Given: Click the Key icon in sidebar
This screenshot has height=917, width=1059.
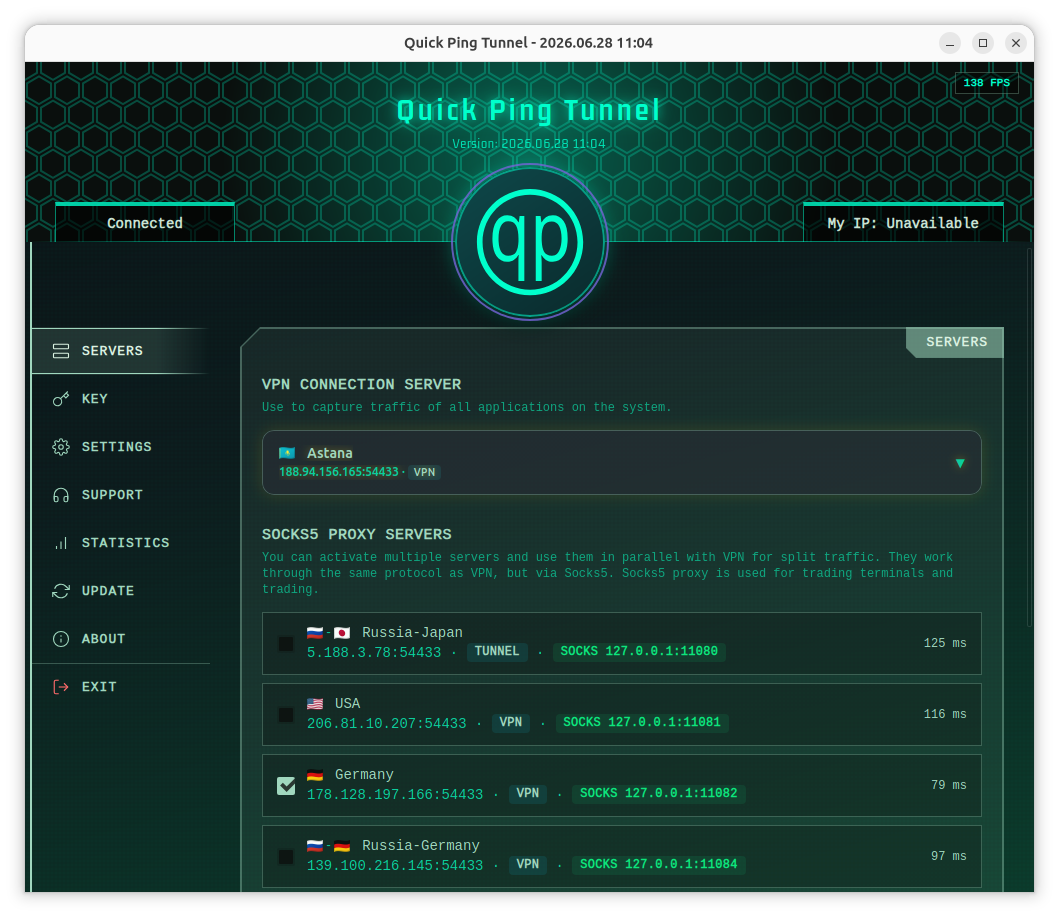Looking at the screenshot, I should click(61, 398).
